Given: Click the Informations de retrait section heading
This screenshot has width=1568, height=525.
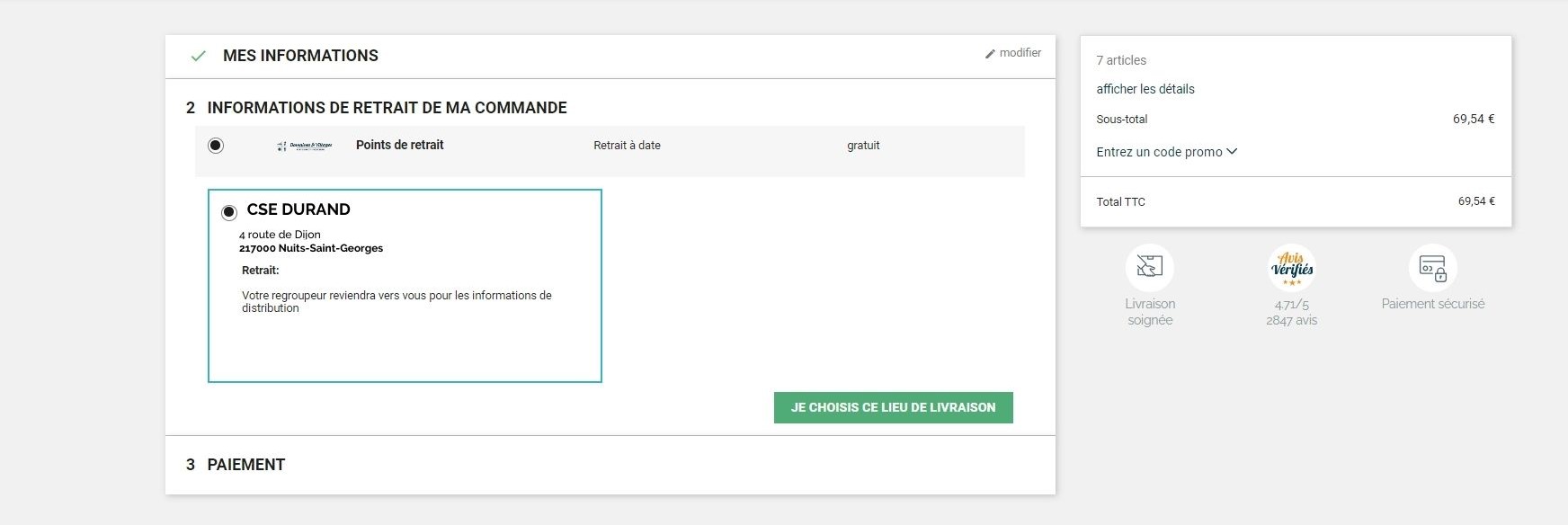Looking at the screenshot, I should 387,108.
